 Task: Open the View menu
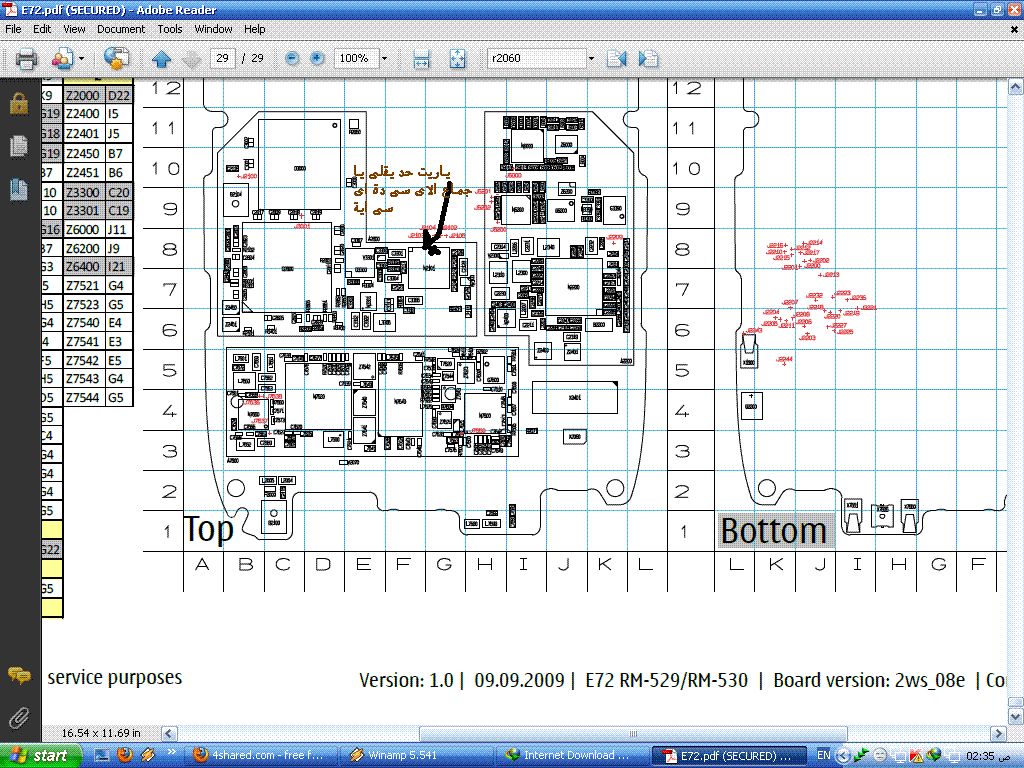[x=74, y=29]
